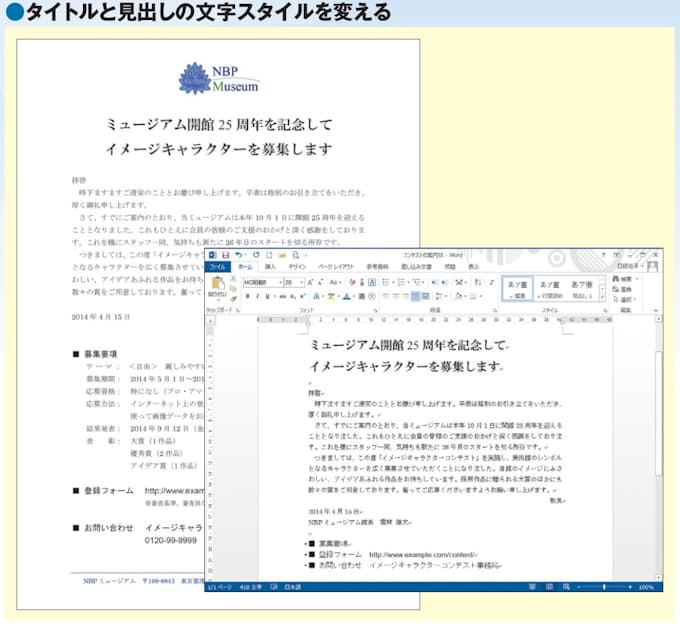The image size is (680, 625).
Task: Open the font size dropdown
Action: coord(303,283)
